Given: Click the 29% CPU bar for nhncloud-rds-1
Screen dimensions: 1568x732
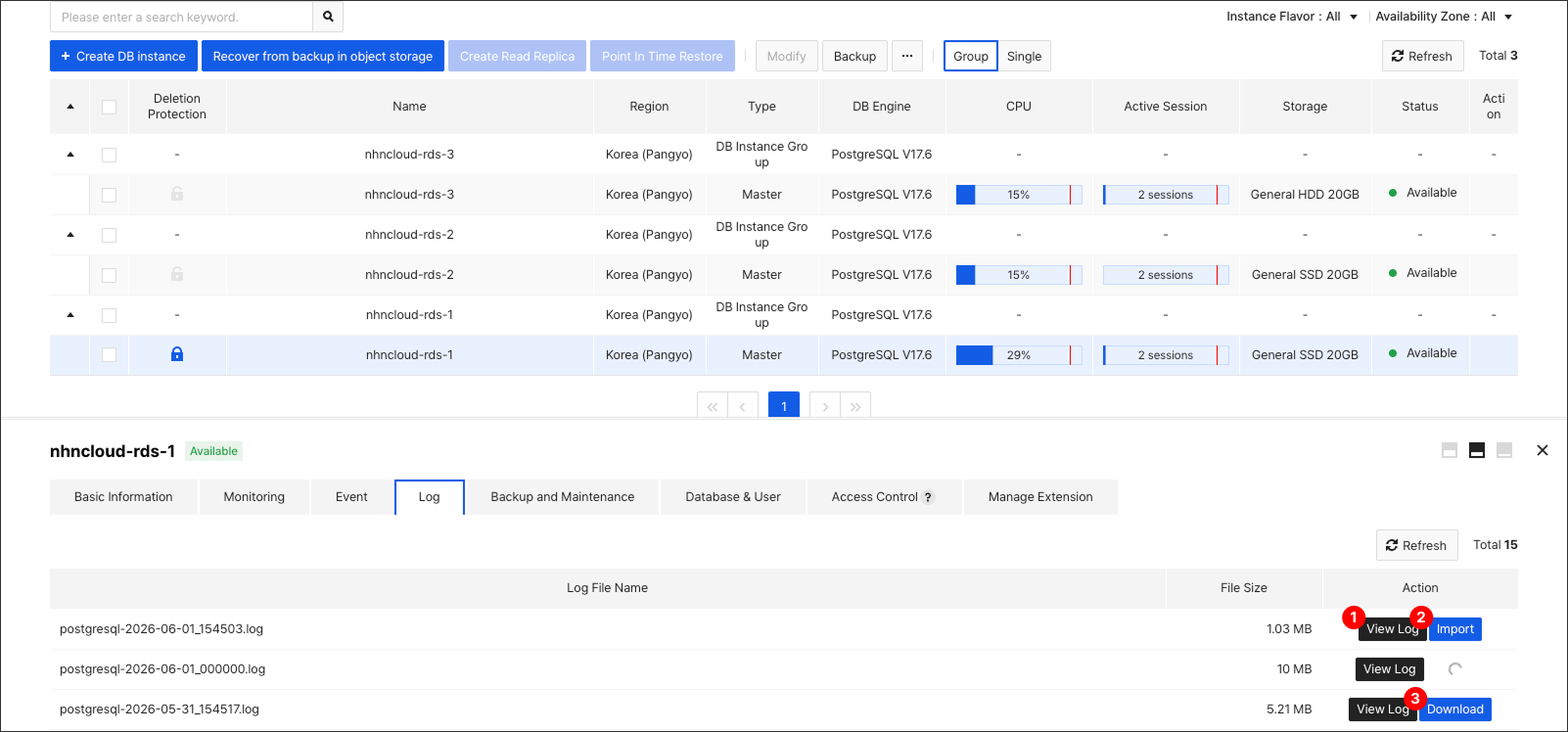Looking at the screenshot, I should 1019,355.
